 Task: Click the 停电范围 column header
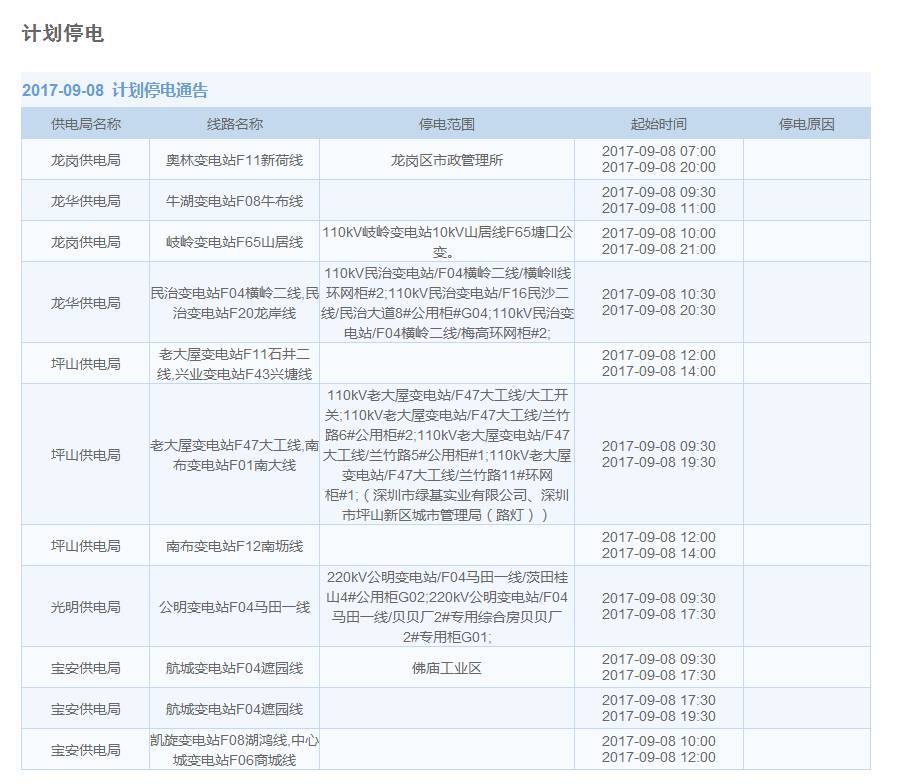pyautogui.click(x=447, y=124)
